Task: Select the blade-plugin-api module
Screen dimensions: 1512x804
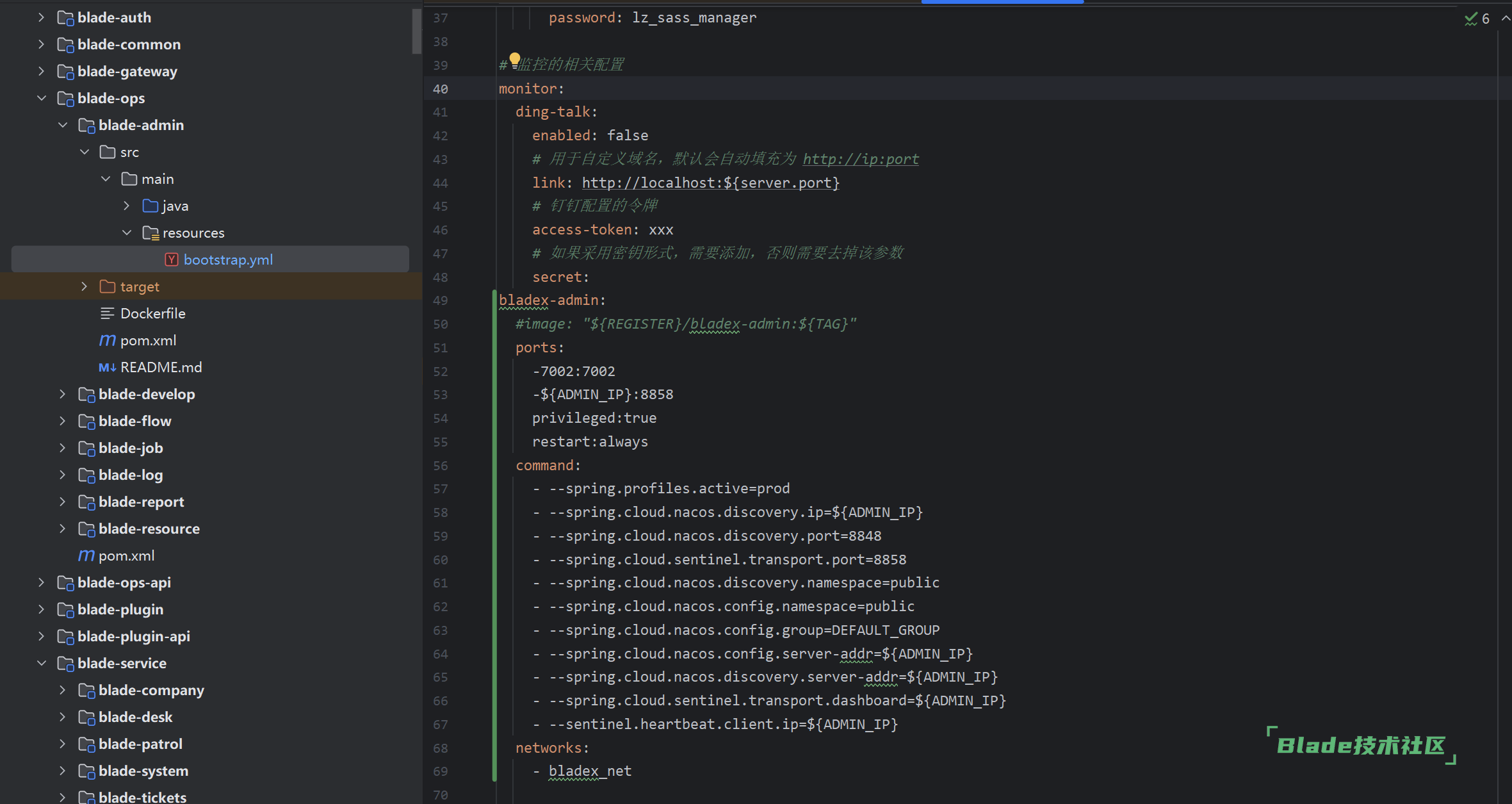Action: point(133,637)
